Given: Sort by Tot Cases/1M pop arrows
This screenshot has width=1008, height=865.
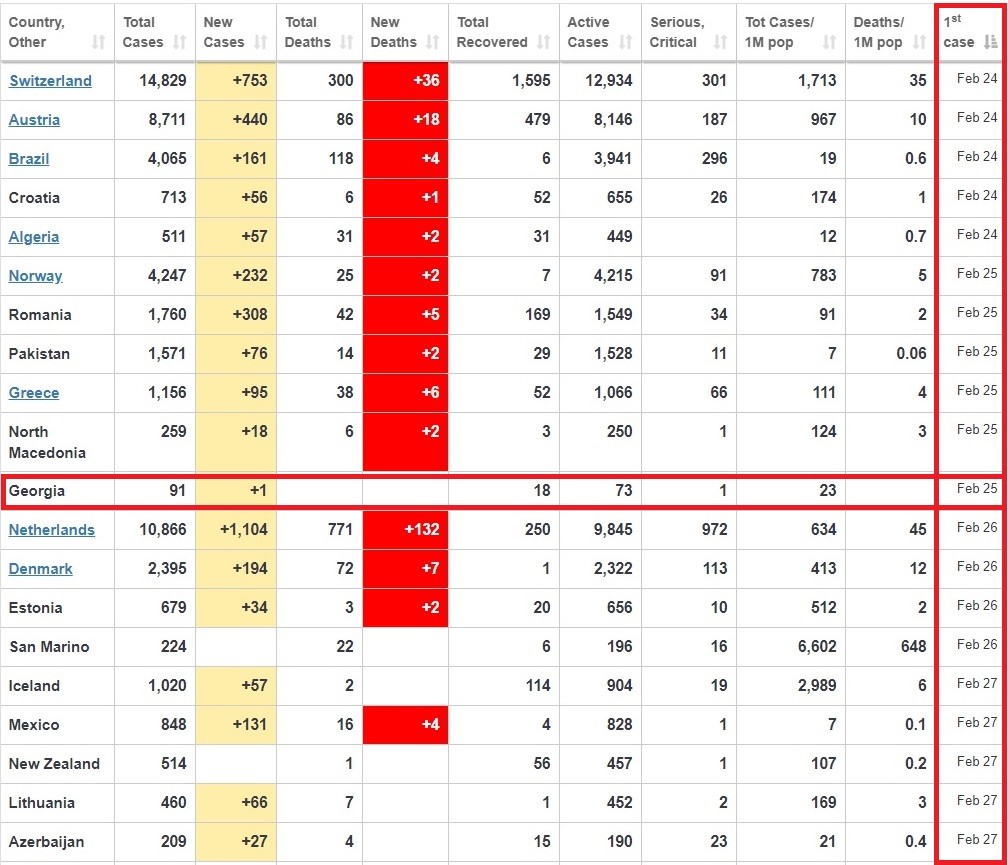Looking at the screenshot, I should (x=831, y=42).
